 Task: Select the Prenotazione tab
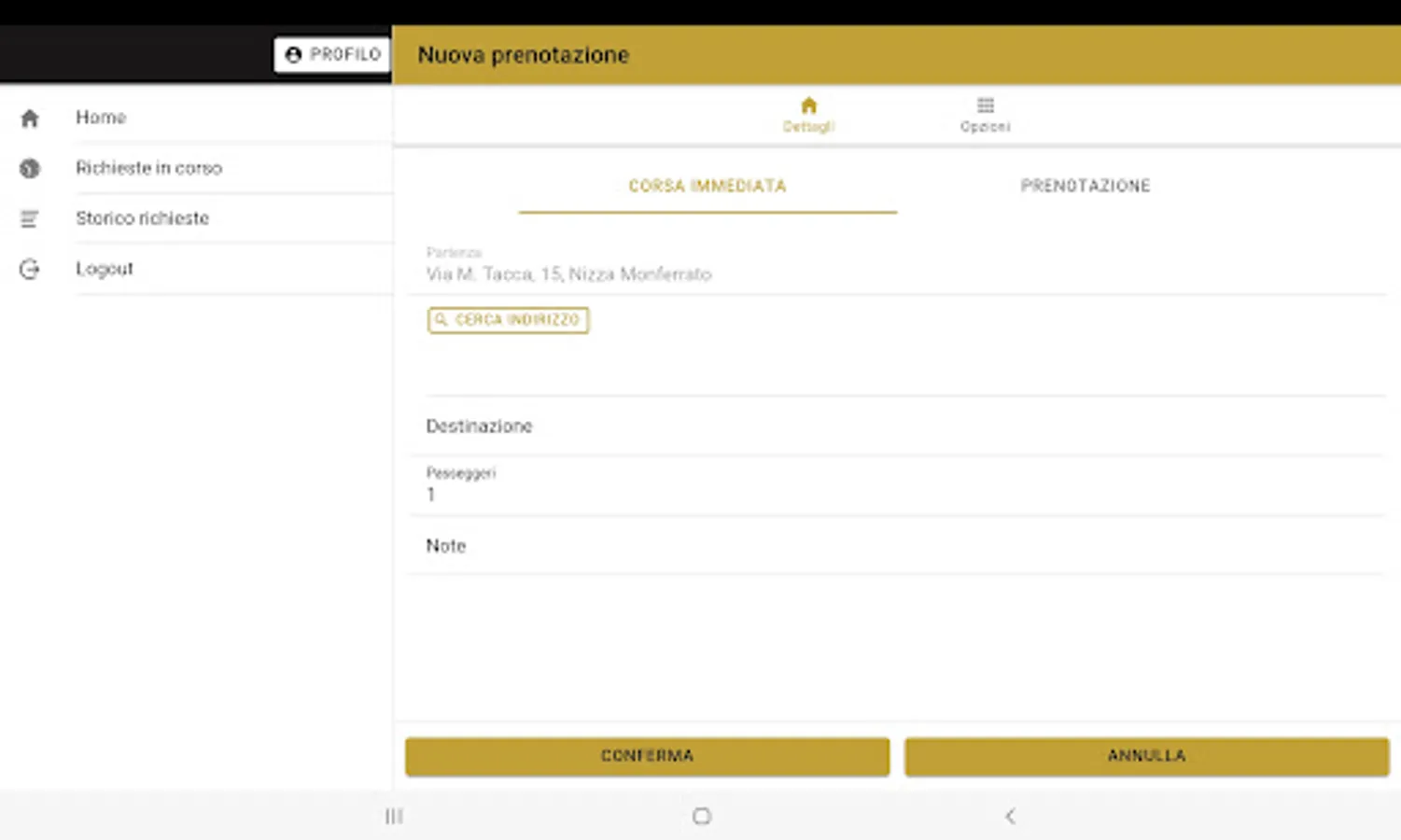[1086, 186]
